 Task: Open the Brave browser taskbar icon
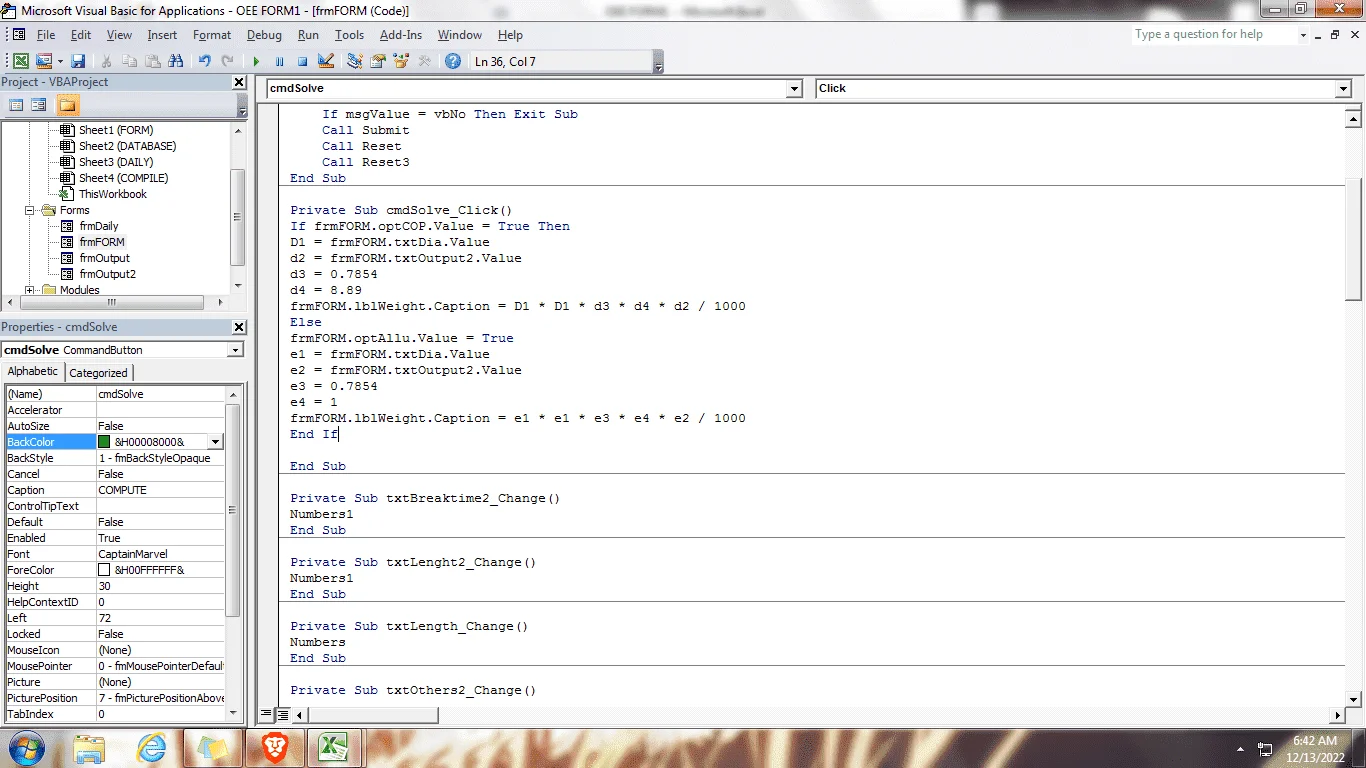tap(274, 747)
